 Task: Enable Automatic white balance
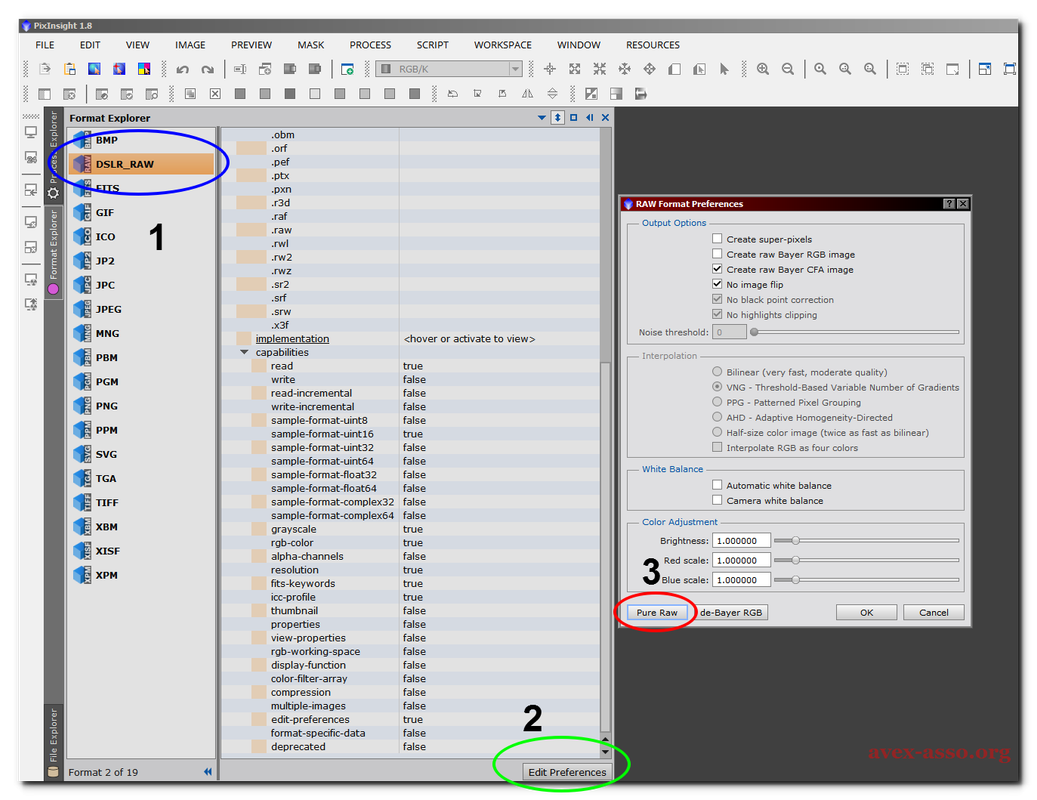717,485
